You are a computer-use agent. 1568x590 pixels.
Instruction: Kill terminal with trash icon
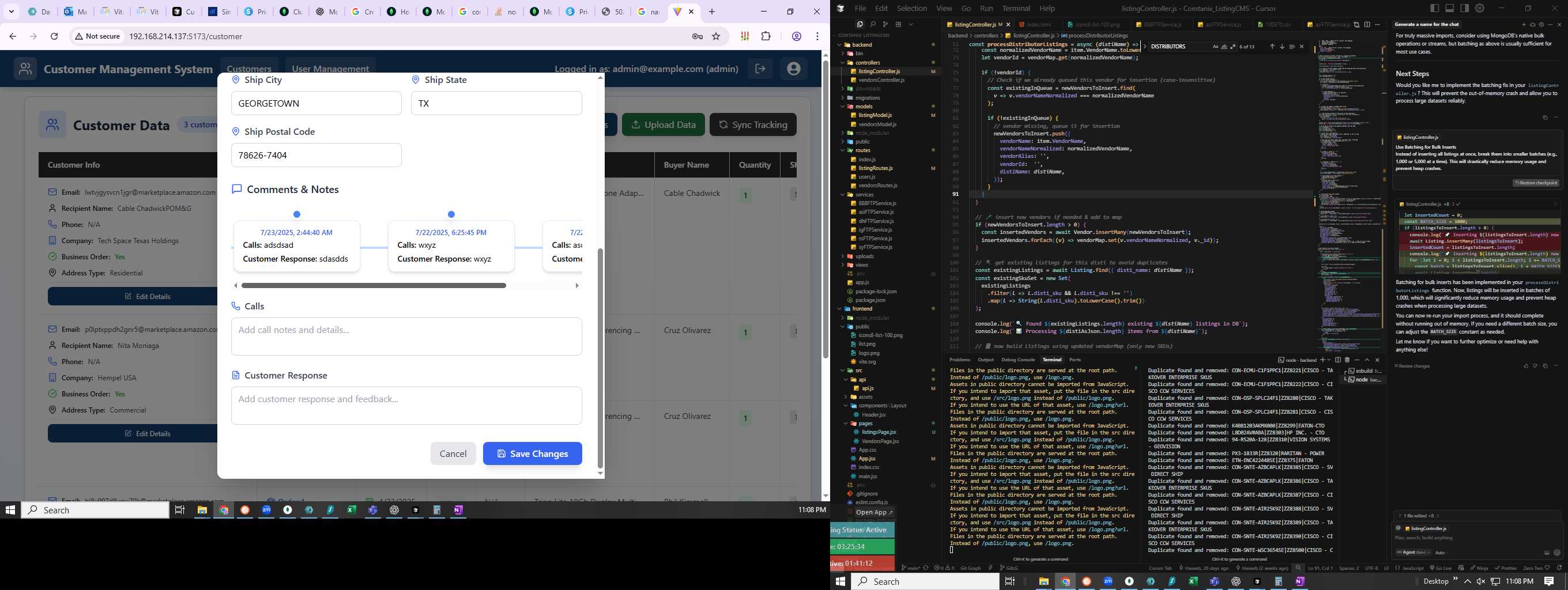(x=1347, y=360)
